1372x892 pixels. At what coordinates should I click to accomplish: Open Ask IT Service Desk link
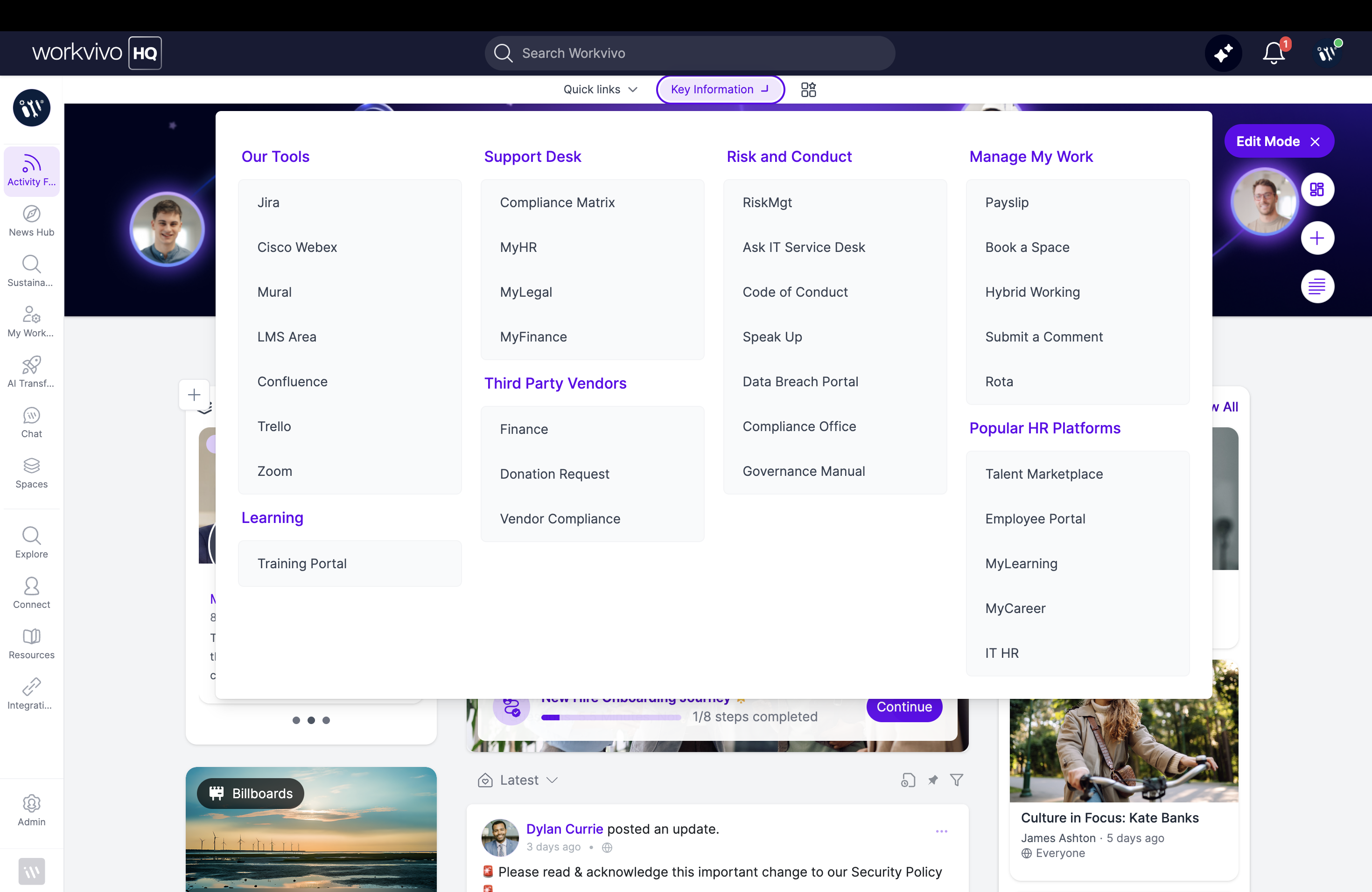[x=835, y=247]
